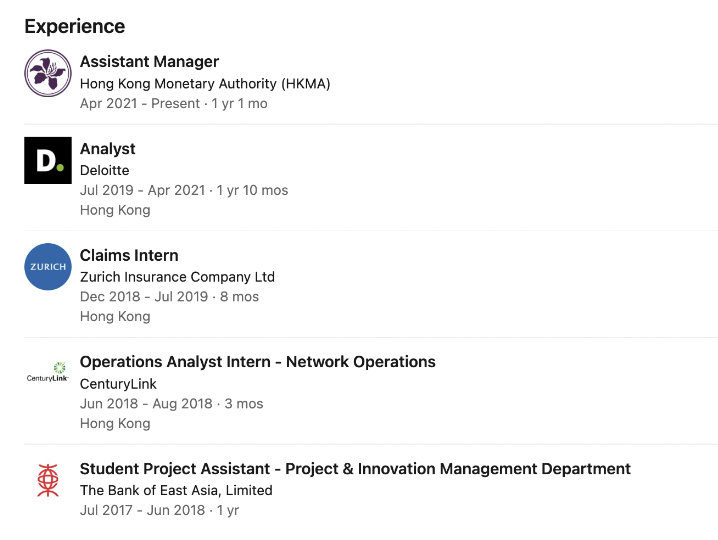Open the Deloitte company logo
Image resolution: width=718 pixels, height=540 pixels.
coord(48,160)
